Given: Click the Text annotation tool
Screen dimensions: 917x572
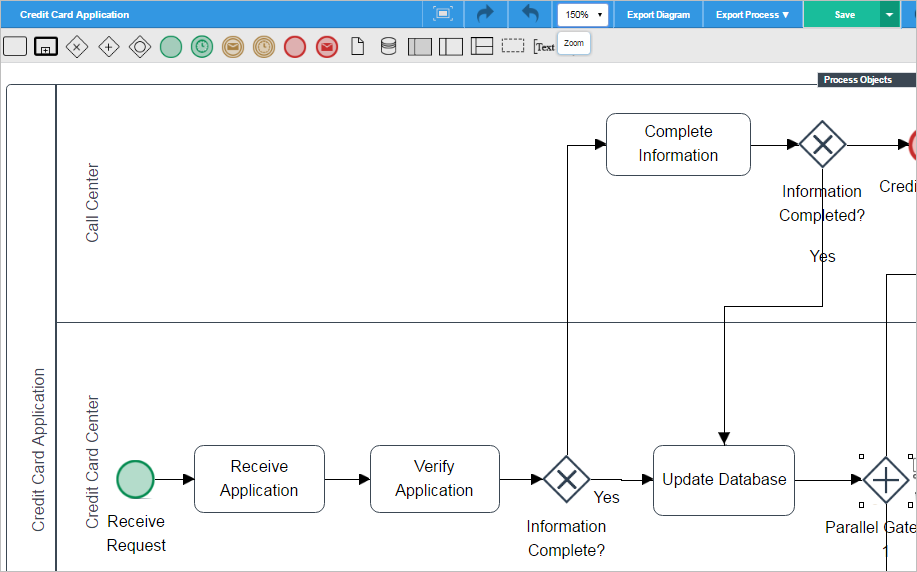Looking at the screenshot, I should (x=544, y=46).
